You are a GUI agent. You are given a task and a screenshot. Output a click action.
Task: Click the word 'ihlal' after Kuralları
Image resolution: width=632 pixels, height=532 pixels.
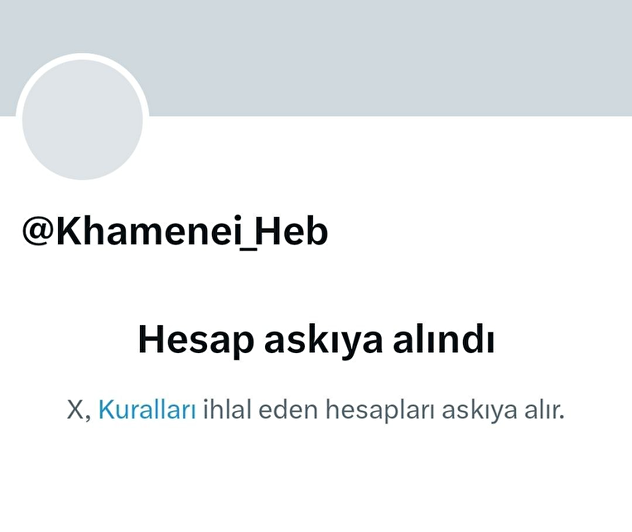point(227,409)
